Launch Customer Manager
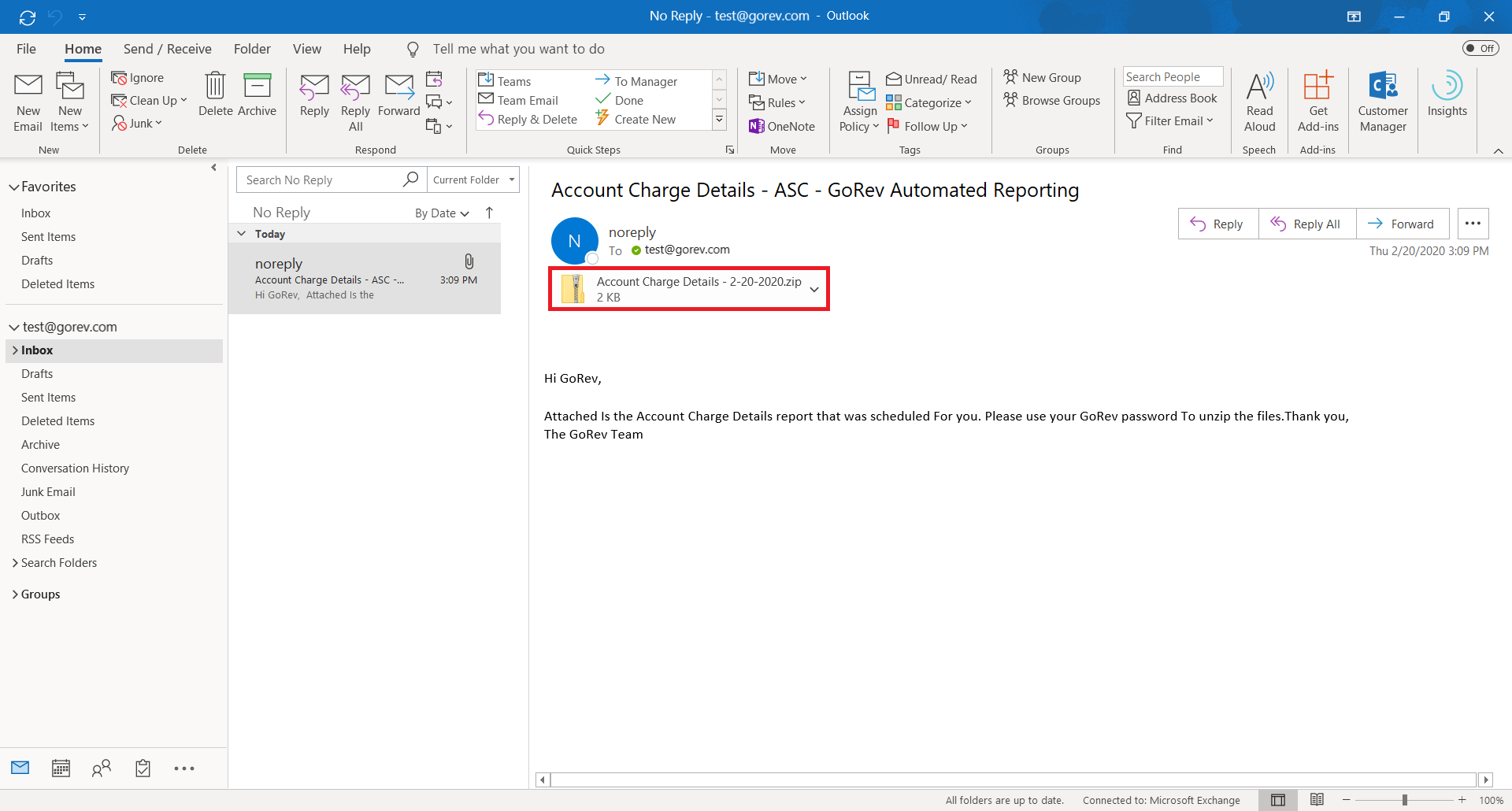This screenshot has width=1512, height=811. [x=1383, y=102]
